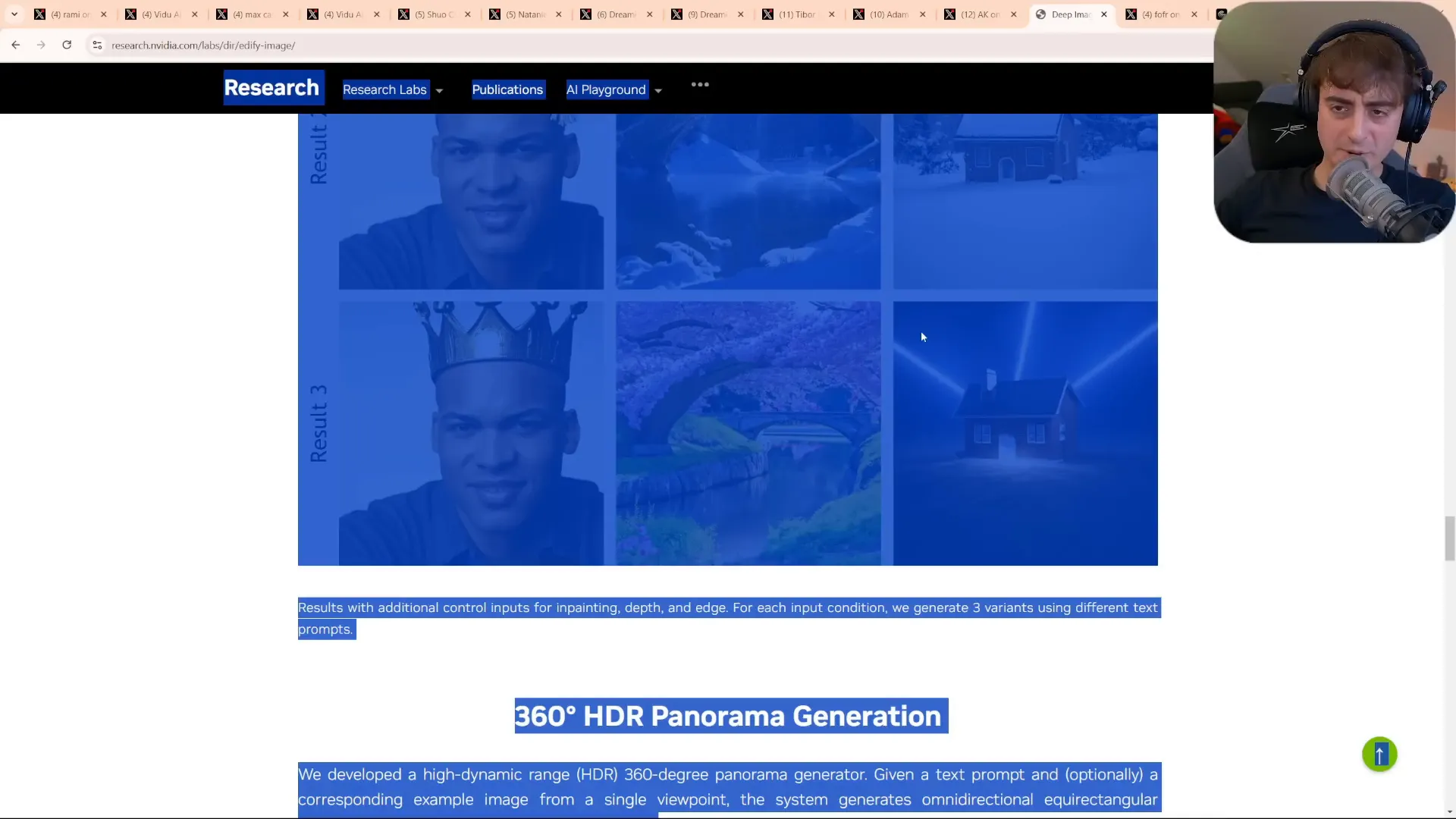Click the Result 2 snowy house image
The width and height of the screenshot is (1456, 819).
(x=1025, y=202)
